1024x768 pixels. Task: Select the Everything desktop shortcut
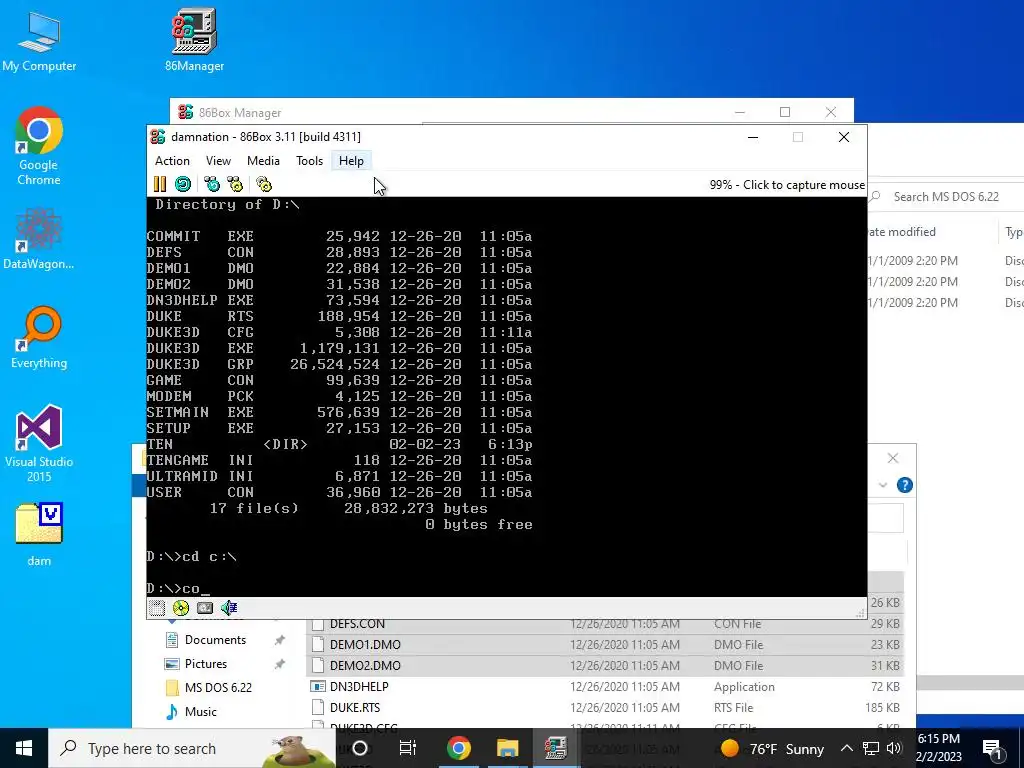(39, 338)
